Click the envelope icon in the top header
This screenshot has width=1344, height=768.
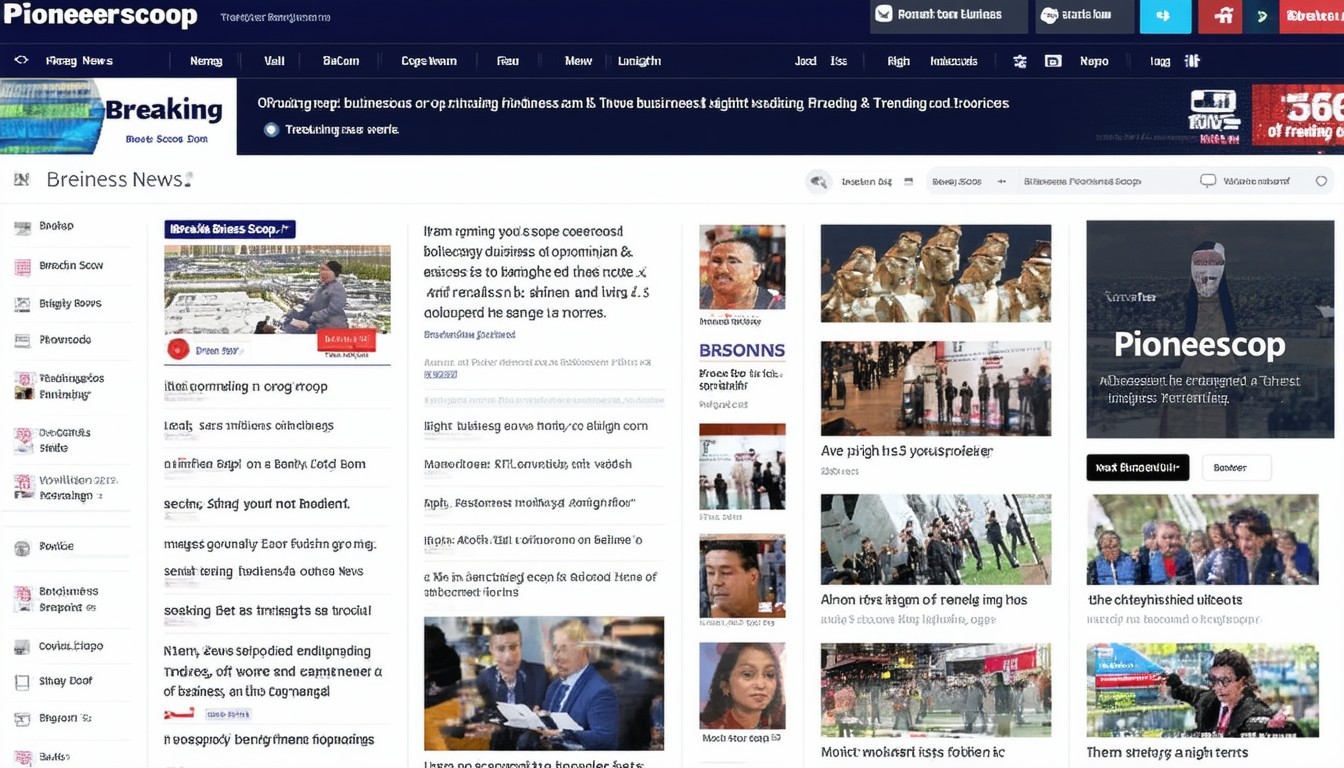point(884,15)
